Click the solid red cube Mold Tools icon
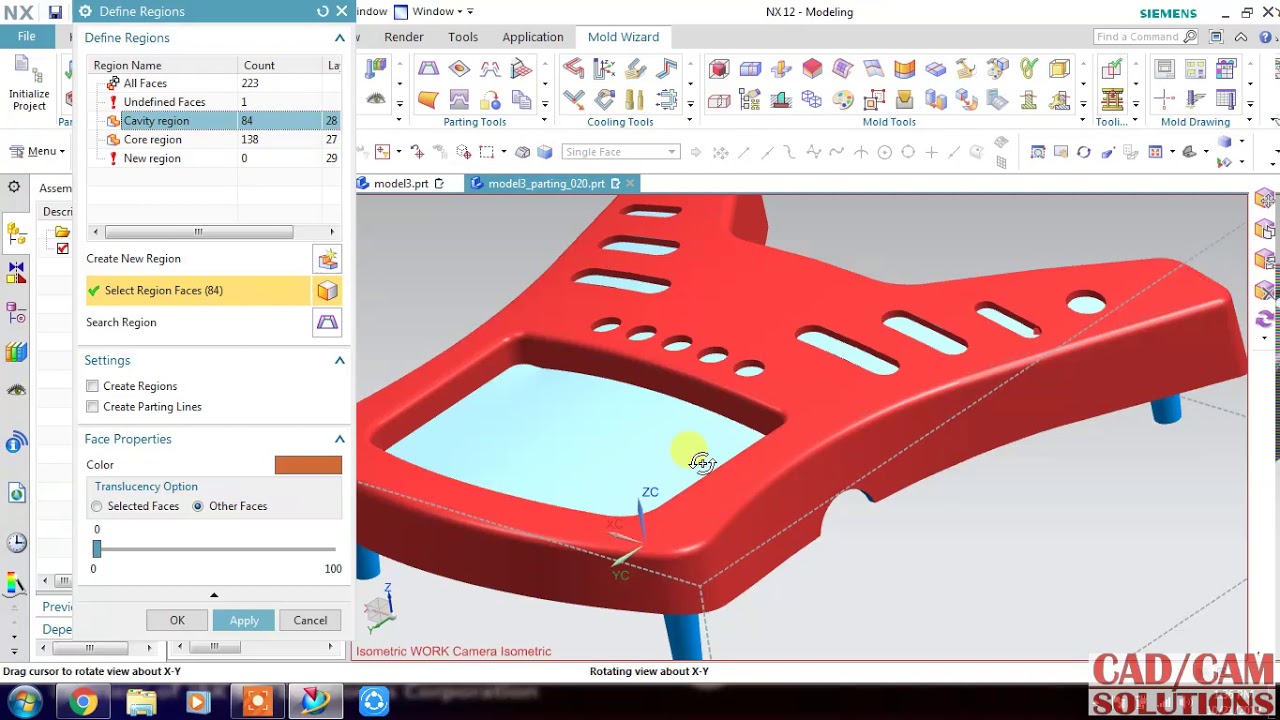The height and width of the screenshot is (720, 1280). click(812, 69)
